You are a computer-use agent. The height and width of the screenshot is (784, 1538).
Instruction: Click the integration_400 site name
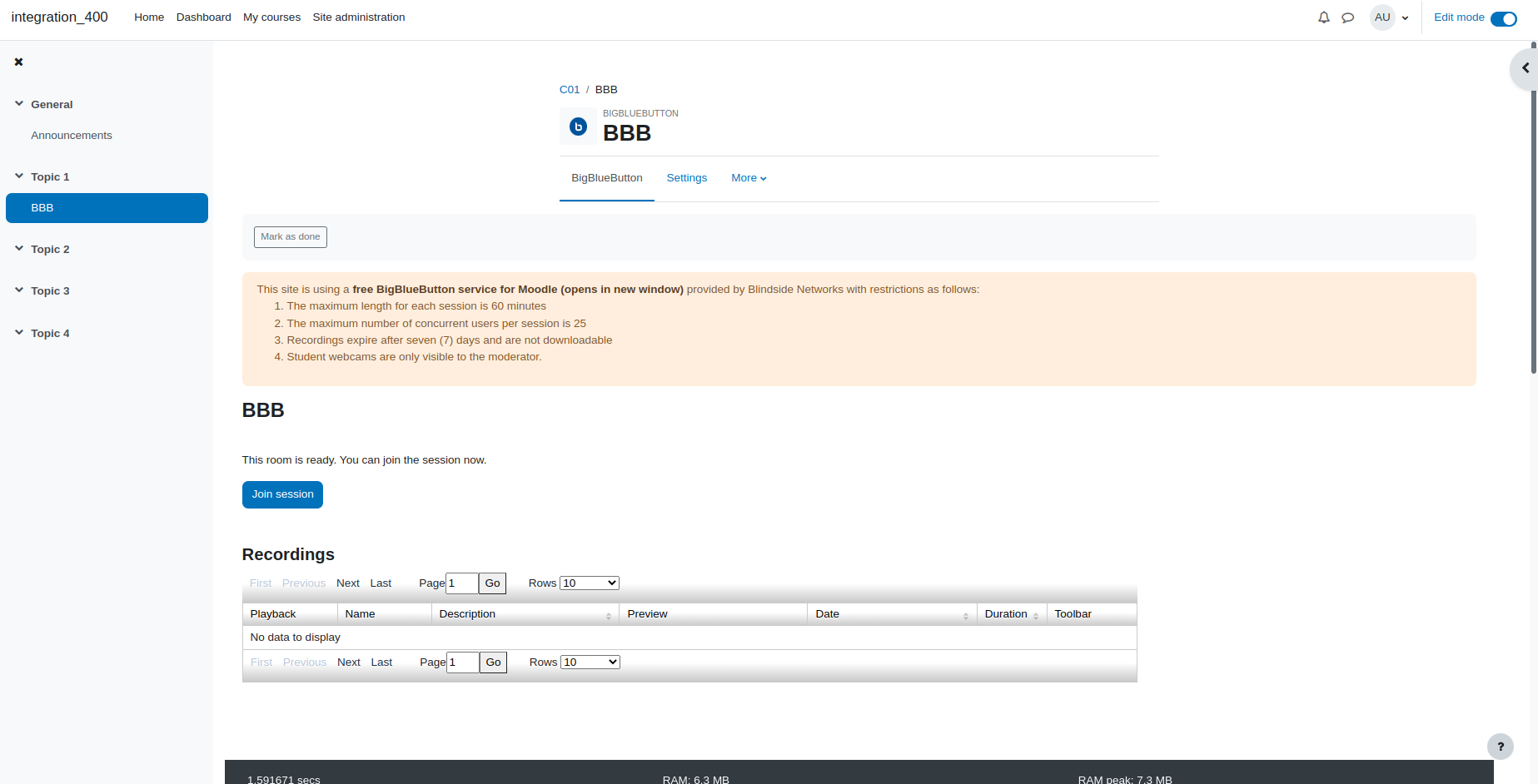pos(59,17)
